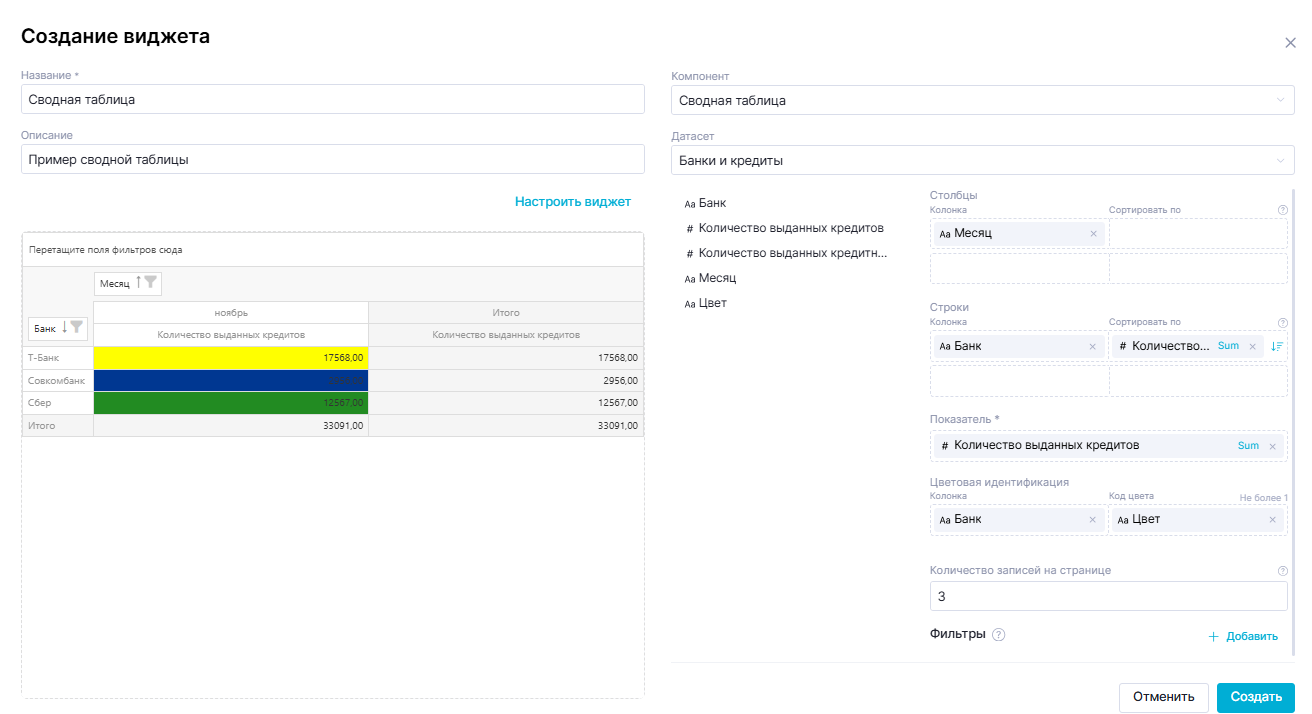
Task: Click the yellow Т-Банк colored cell
Action: pyautogui.click(x=230, y=357)
